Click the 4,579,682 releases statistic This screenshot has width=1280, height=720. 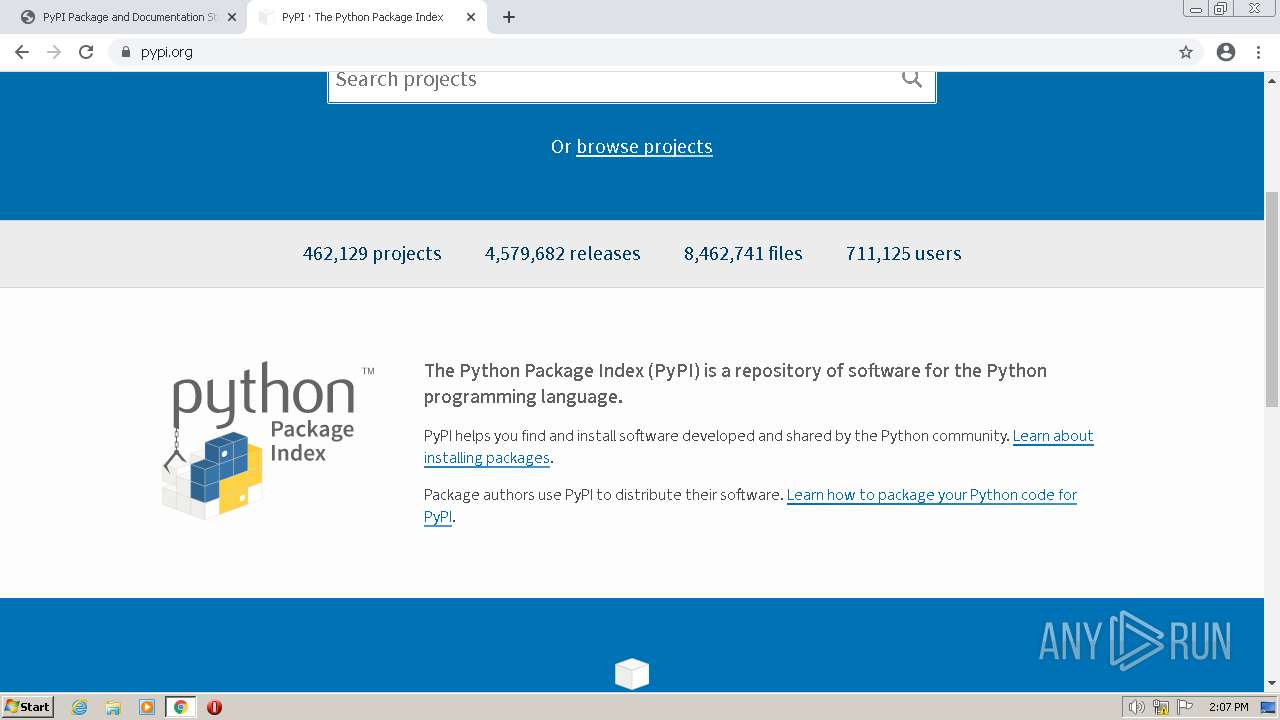(x=562, y=254)
